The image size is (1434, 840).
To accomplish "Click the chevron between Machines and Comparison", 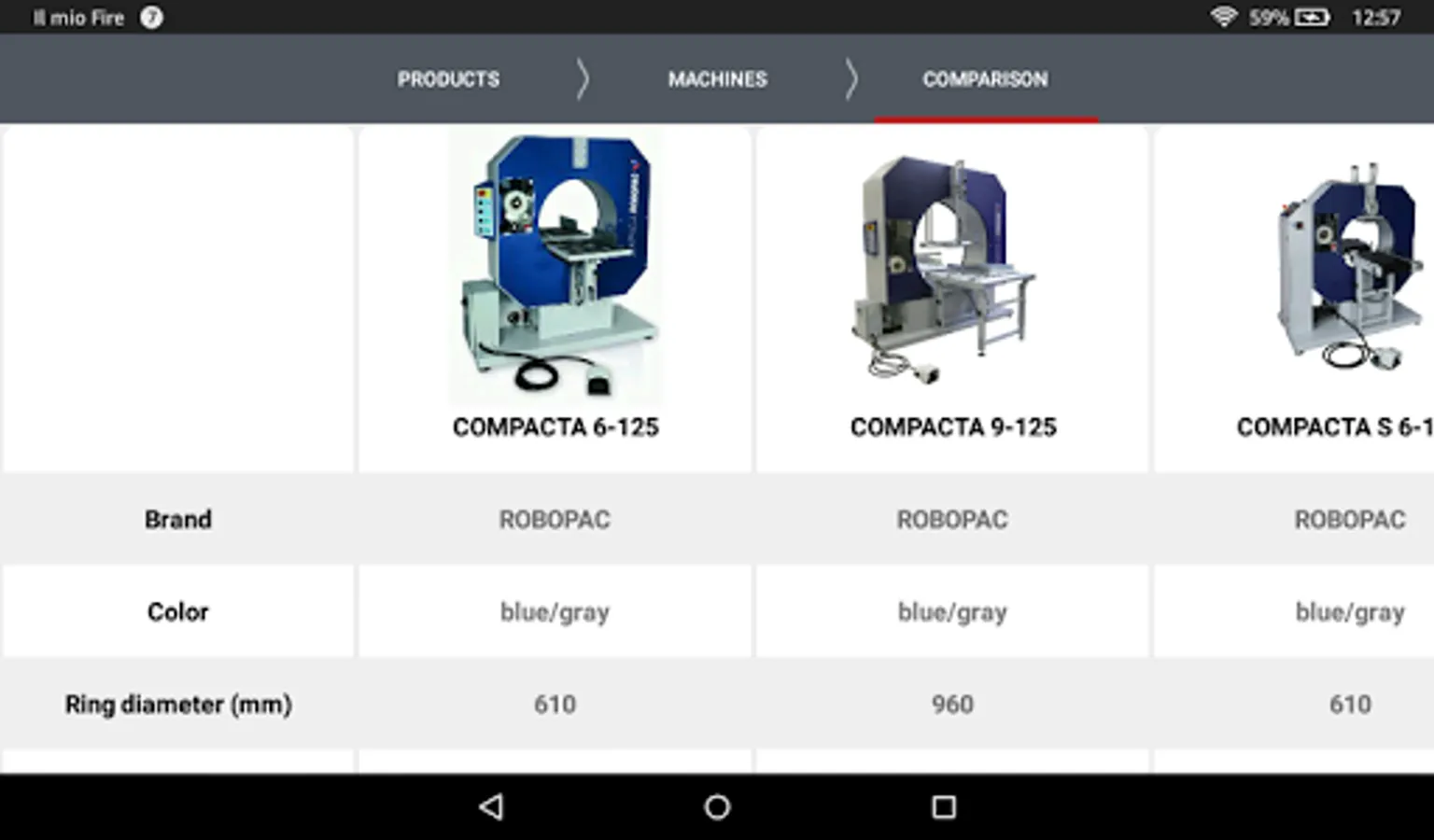I will [851, 79].
